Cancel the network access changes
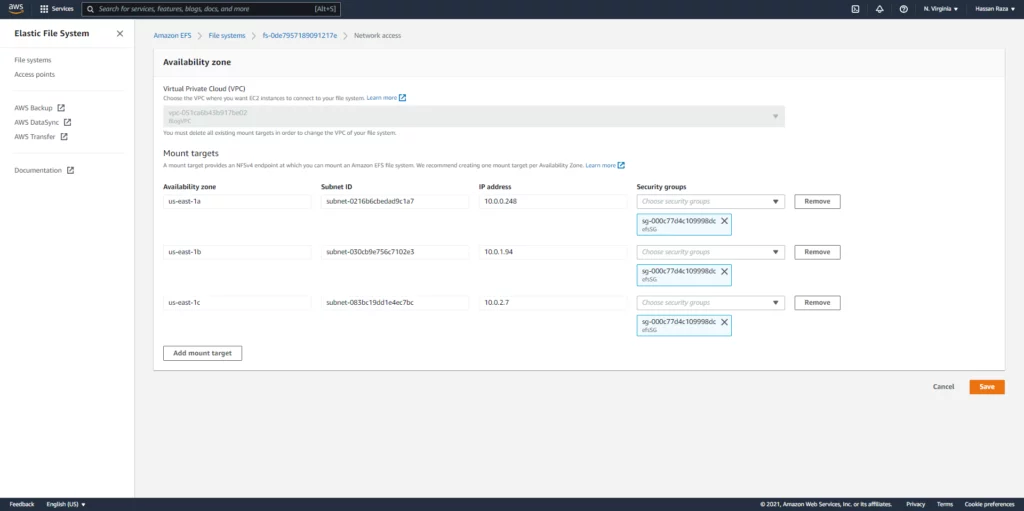Viewport: 1024px width, 511px height. pyautogui.click(x=943, y=387)
